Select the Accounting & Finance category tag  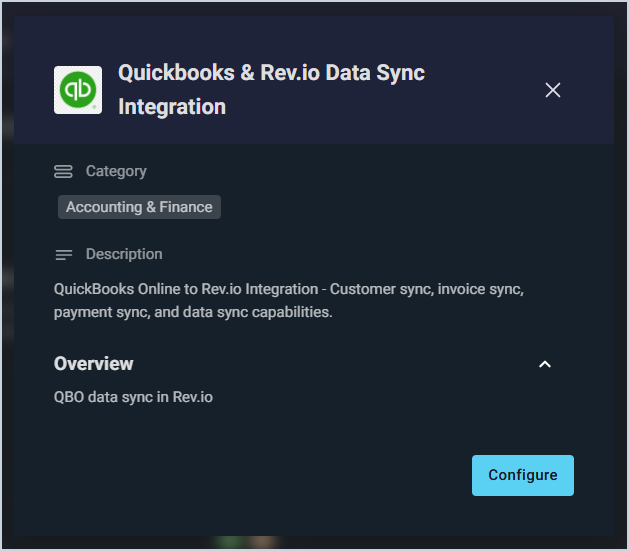tap(139, 207)
